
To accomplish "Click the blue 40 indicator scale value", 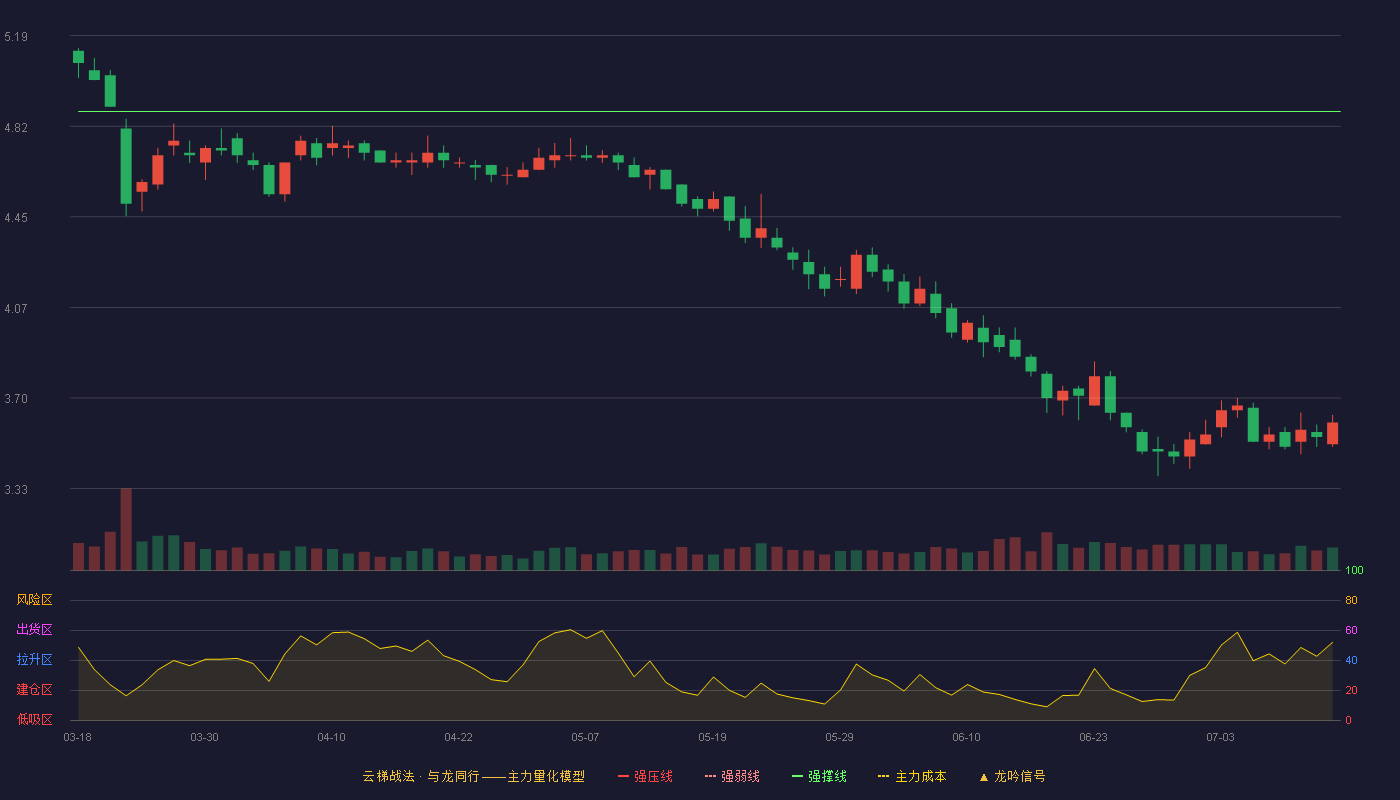I will (x=1351, y=661).
